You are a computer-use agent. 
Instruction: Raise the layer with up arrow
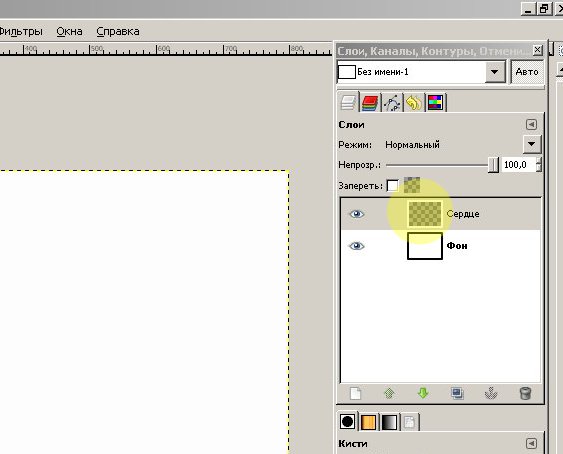389,393
